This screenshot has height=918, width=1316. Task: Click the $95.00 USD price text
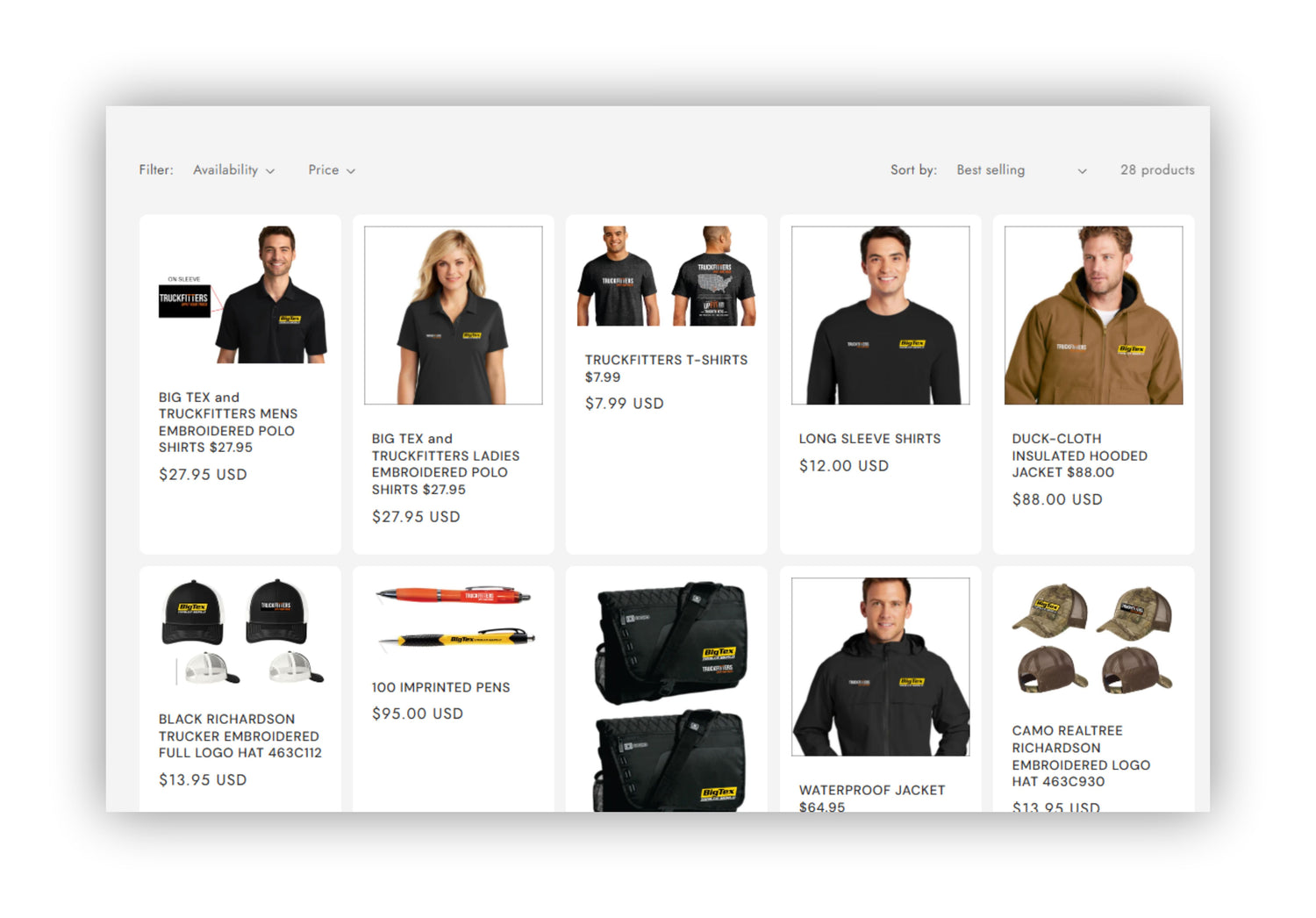418,714
